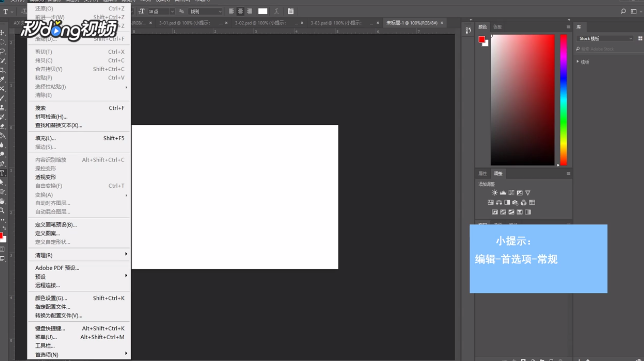
Task: Choose 键盘快捷键 (Alt+Shift+Ctrl+K) menu item
Action: (79, 328)
